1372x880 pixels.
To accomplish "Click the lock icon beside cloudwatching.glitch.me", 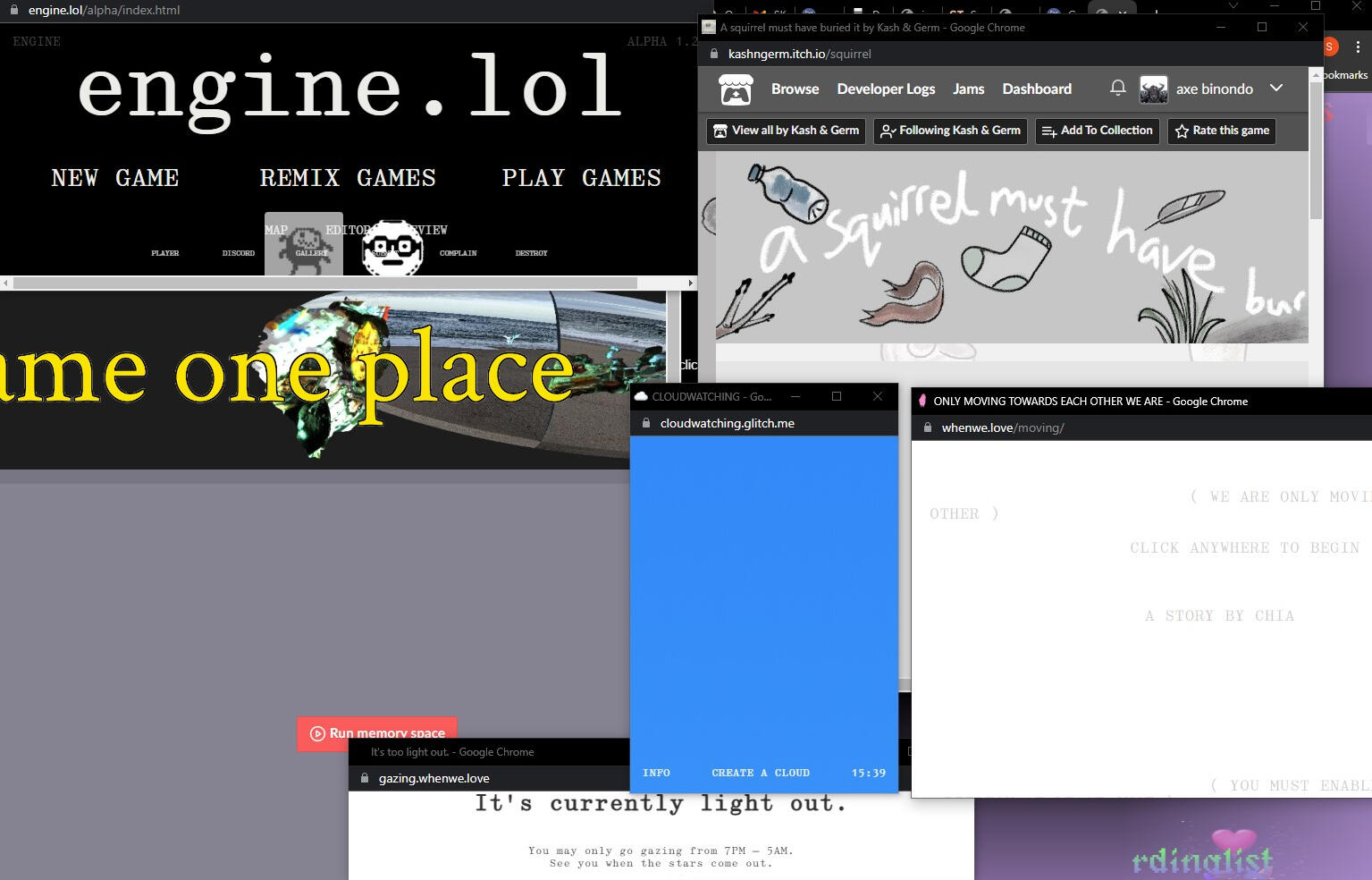I will point(645,424).
